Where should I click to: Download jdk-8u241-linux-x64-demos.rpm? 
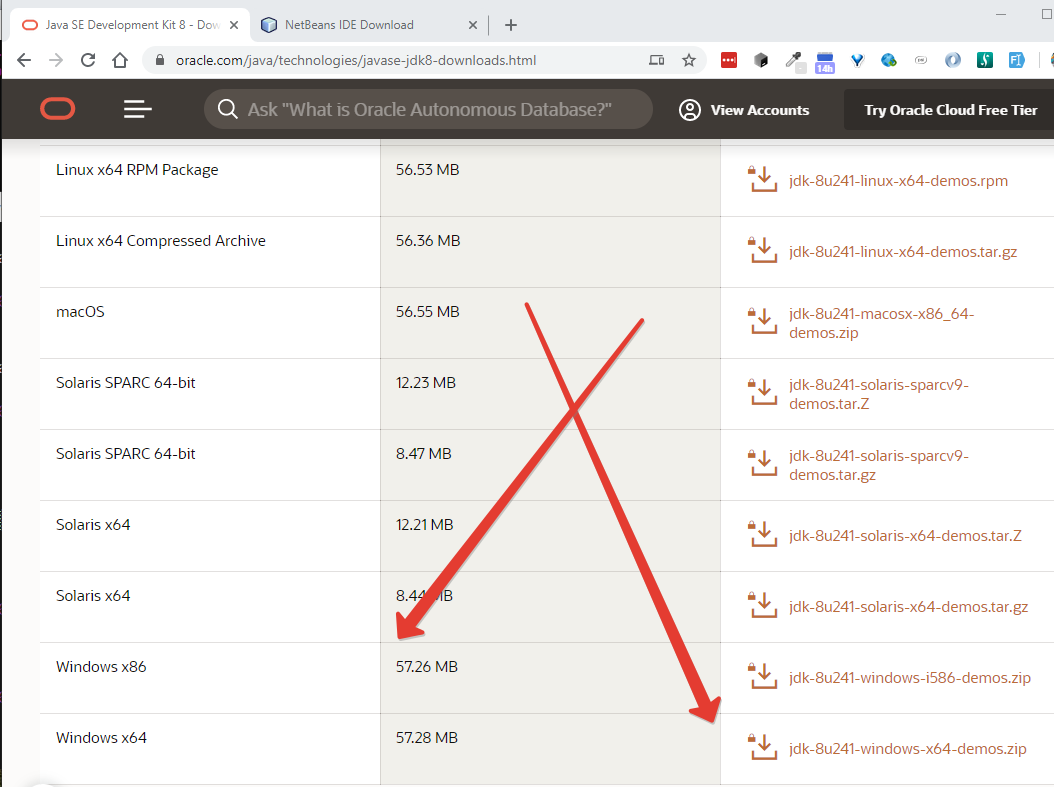tap(898, 181)
